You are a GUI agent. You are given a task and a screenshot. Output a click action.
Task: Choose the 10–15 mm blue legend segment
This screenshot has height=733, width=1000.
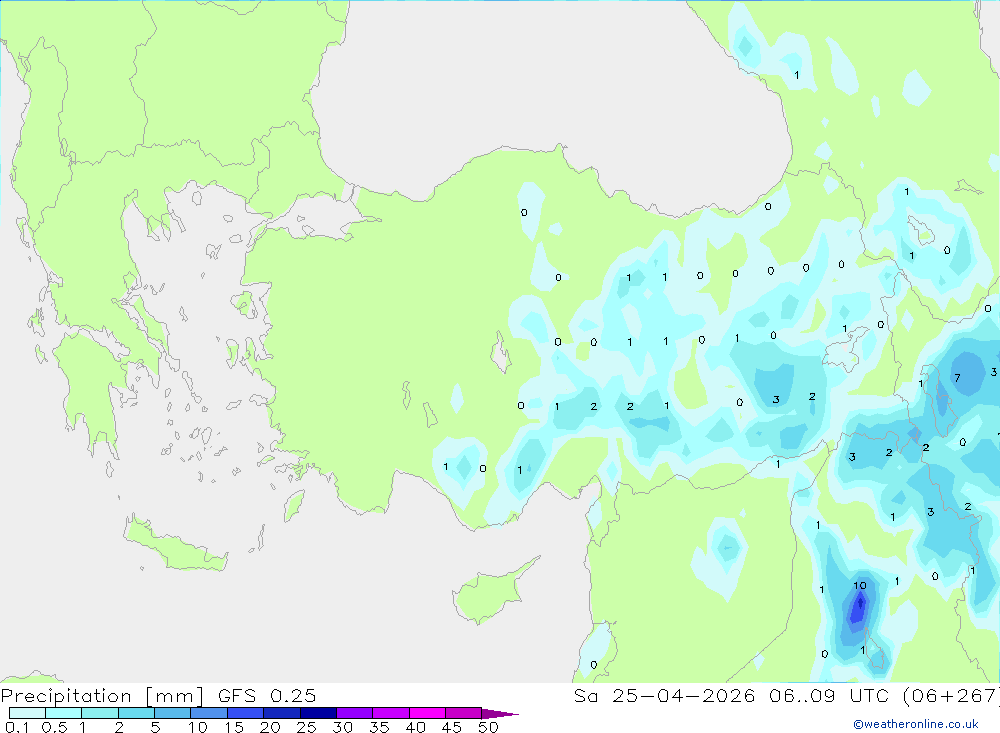(x=209, y=713)
